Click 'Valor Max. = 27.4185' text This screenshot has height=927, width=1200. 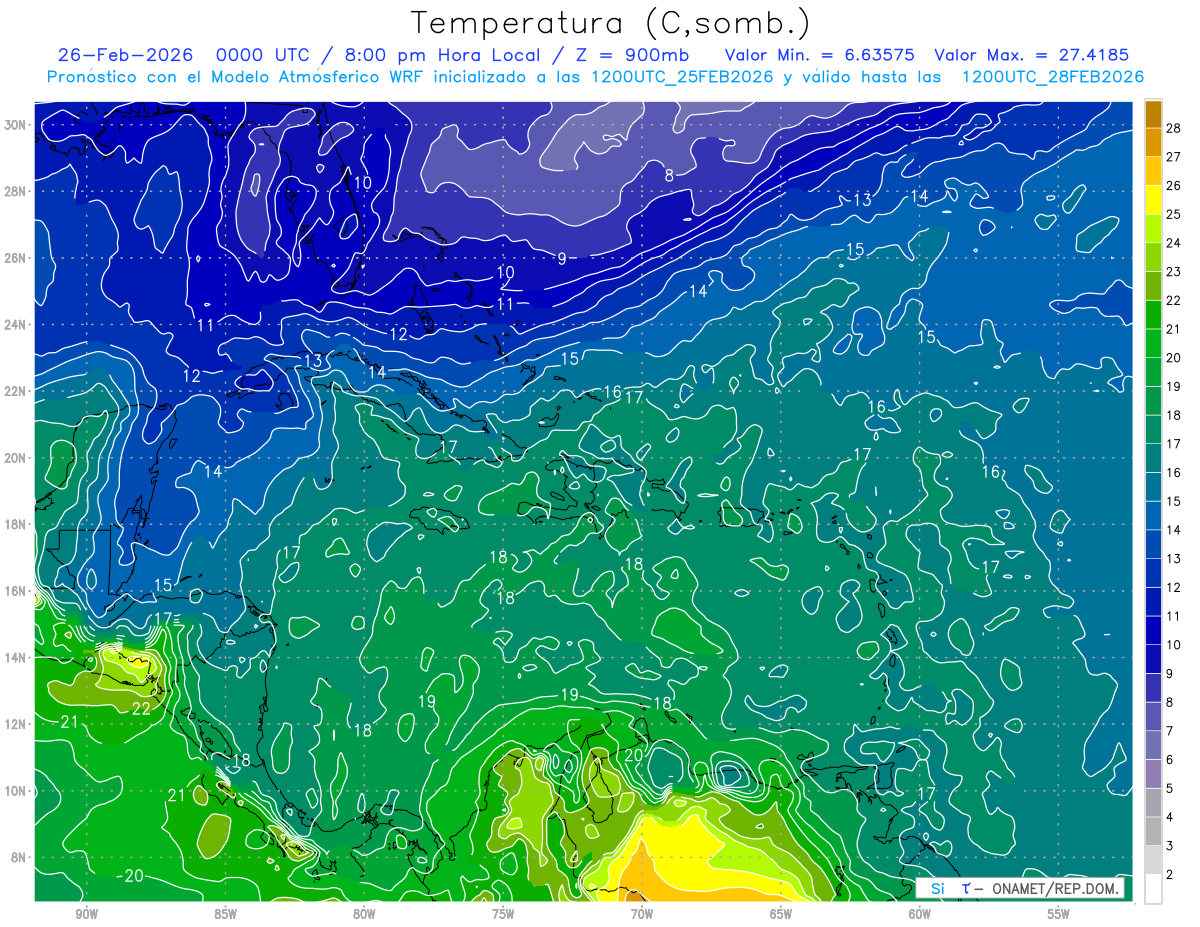coord(1032,55)
